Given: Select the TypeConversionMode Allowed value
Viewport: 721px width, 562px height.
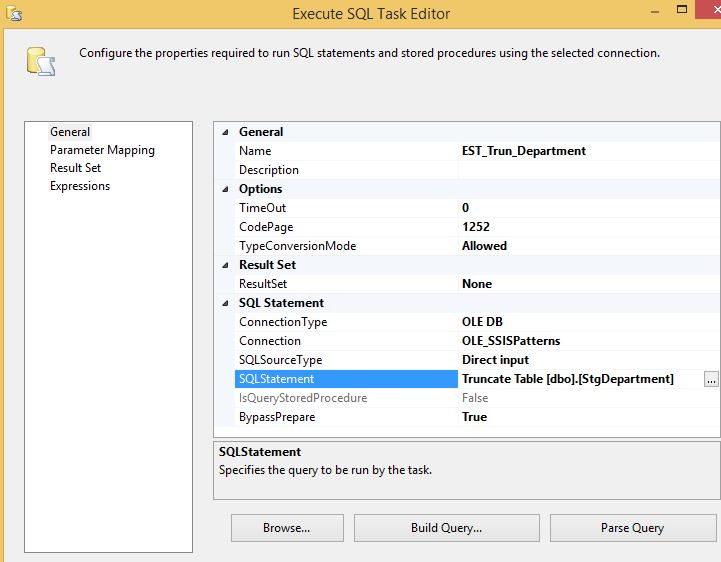Looking at the screenshot, I should (x=587, y=246).
